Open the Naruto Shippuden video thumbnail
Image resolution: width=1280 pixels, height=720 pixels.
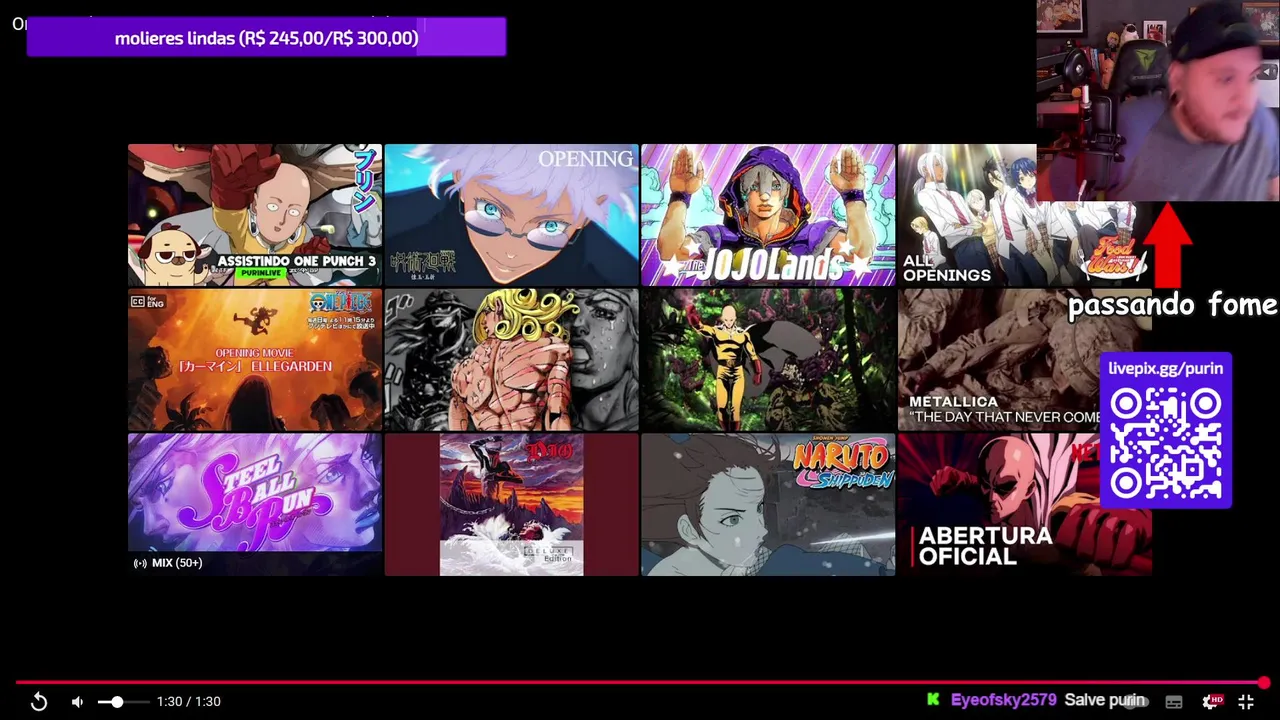(768, 505)
